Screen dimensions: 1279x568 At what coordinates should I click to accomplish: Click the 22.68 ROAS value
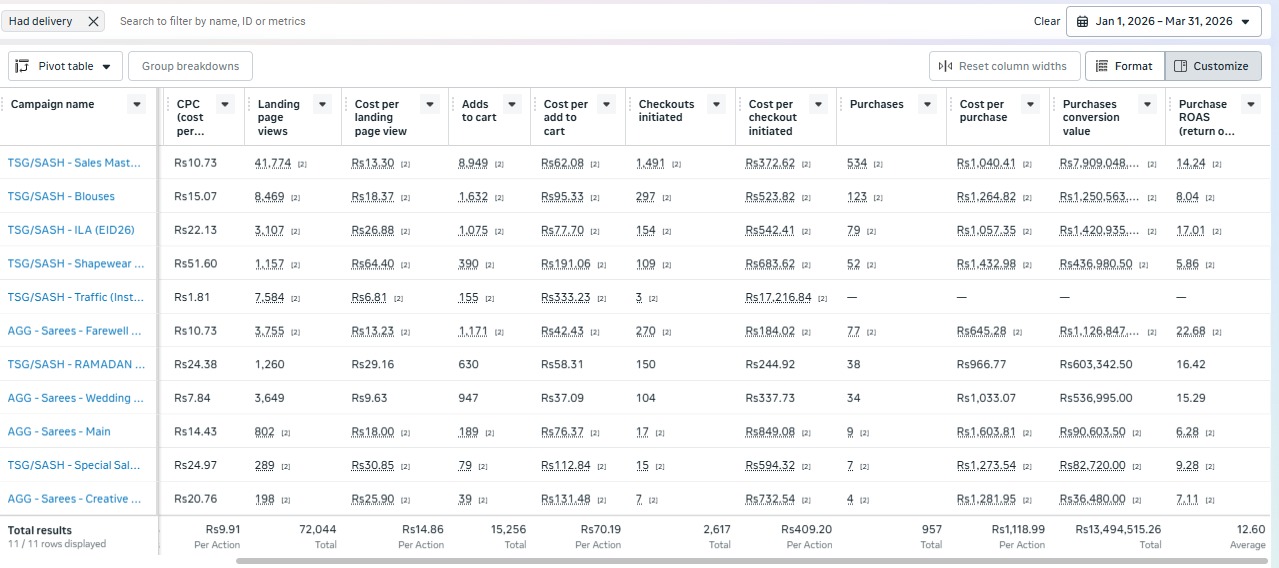tap(1191, 331)
